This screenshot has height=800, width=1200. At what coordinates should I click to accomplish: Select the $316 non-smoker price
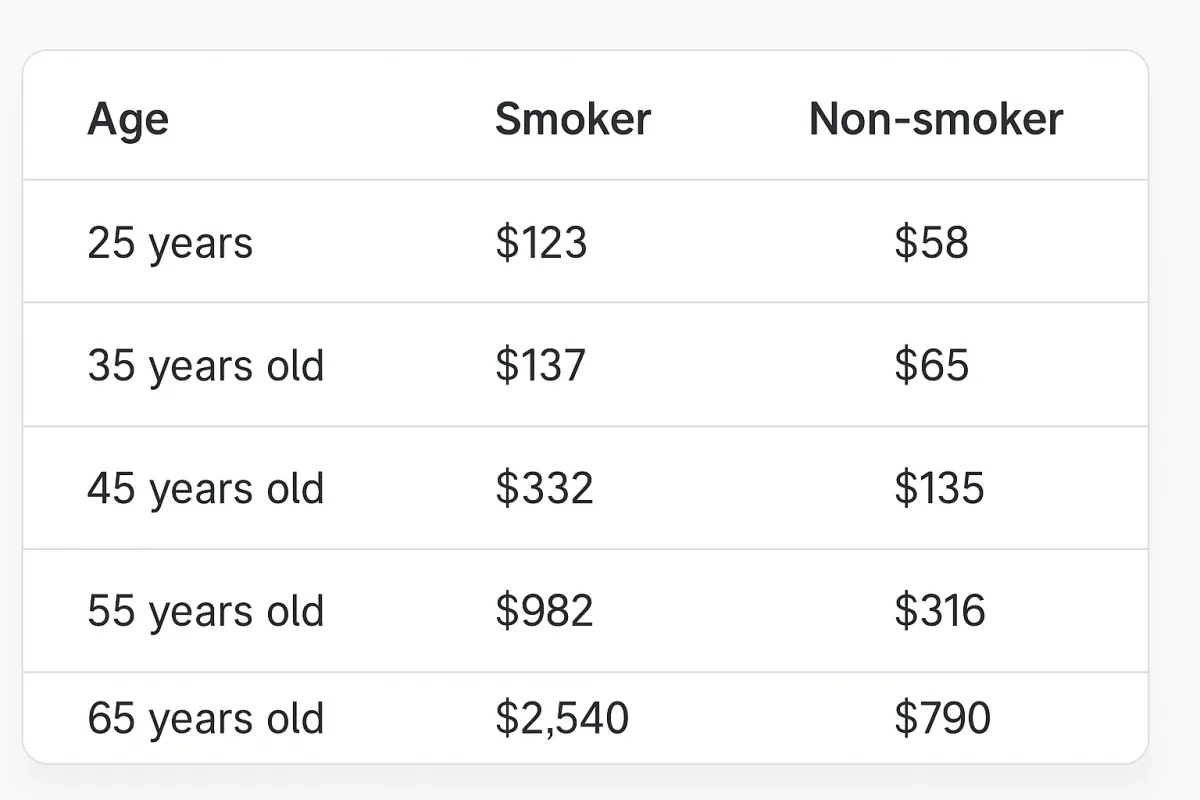click(x=939, y=611)
